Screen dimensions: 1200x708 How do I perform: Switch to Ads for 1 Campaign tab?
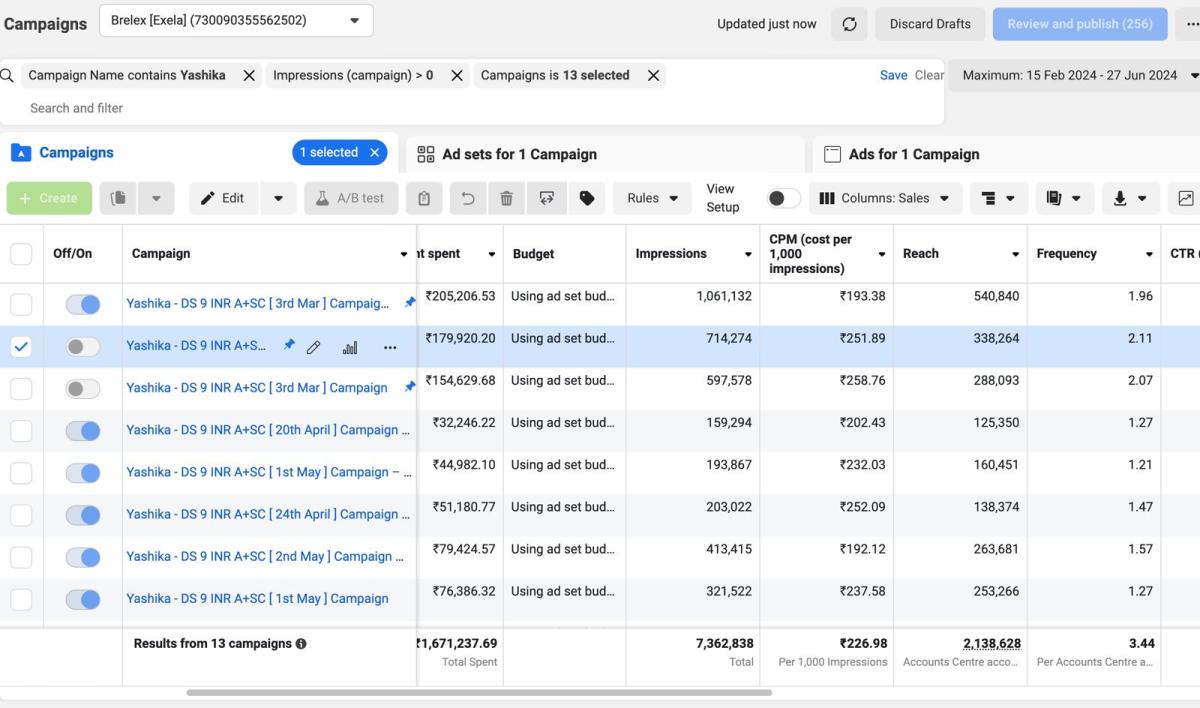(x=913, y=154)
